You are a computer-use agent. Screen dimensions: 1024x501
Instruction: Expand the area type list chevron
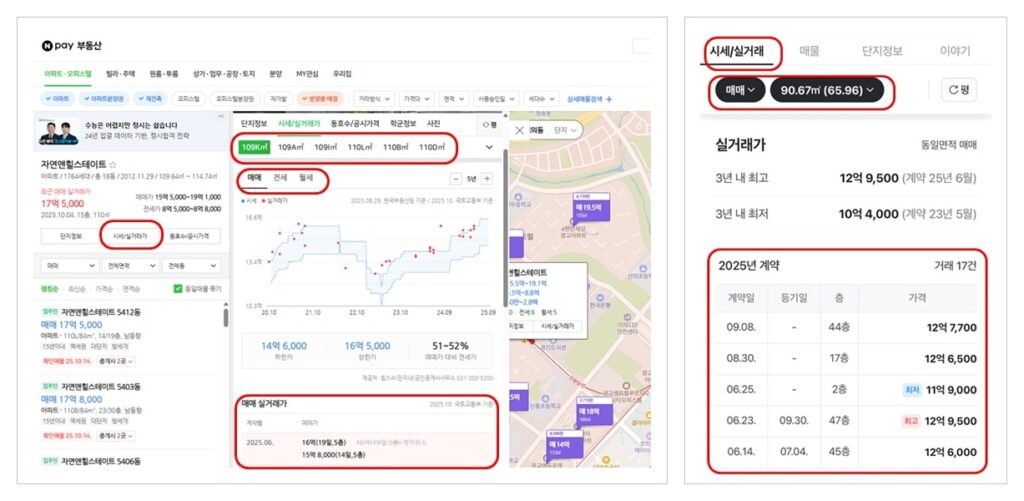tap(489, 148)
